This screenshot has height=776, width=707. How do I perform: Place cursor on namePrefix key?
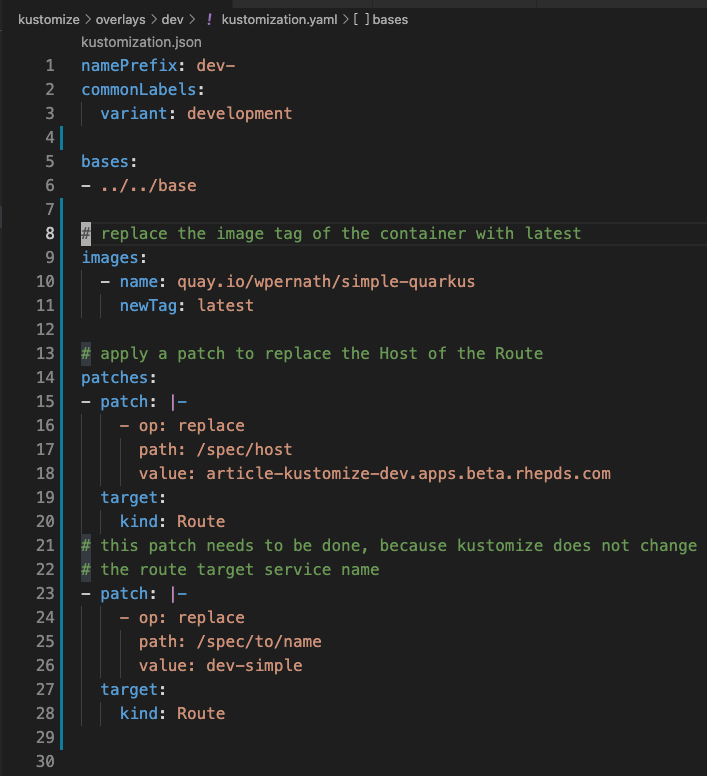click(x=129, y=65)
